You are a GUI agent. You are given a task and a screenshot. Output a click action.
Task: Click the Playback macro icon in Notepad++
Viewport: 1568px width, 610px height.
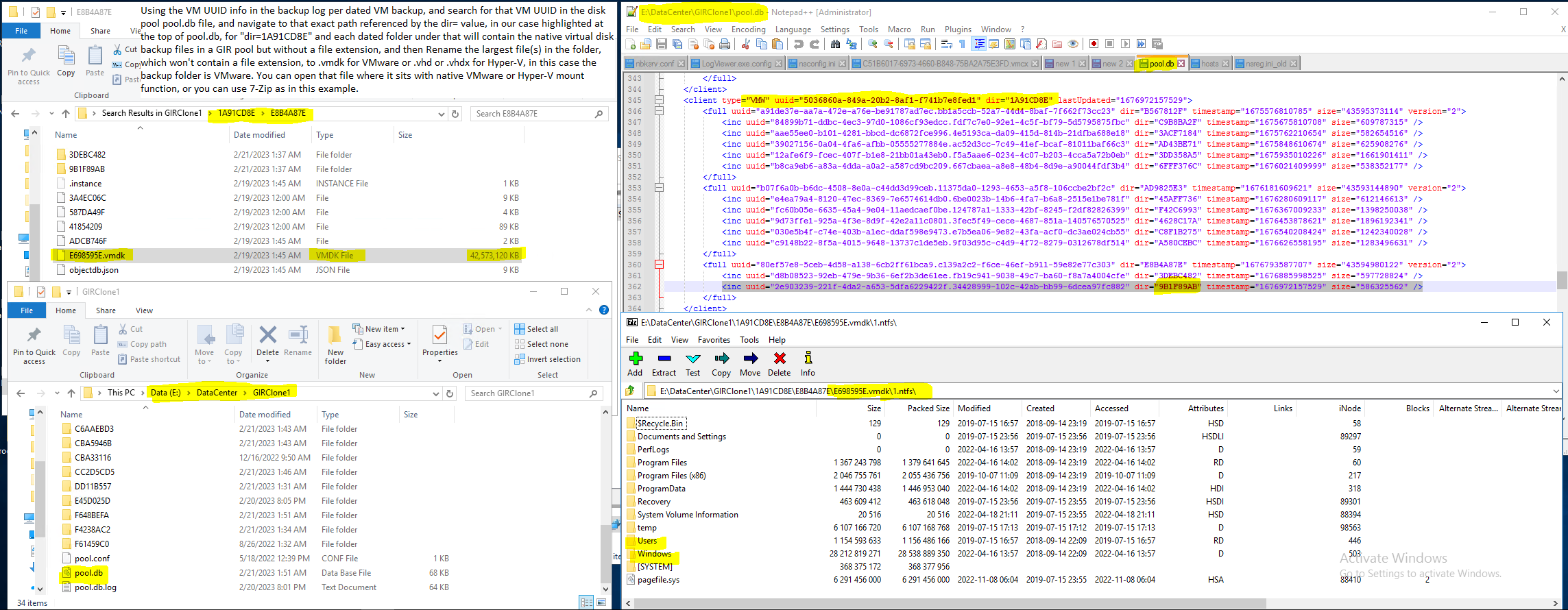(1126, 44)
